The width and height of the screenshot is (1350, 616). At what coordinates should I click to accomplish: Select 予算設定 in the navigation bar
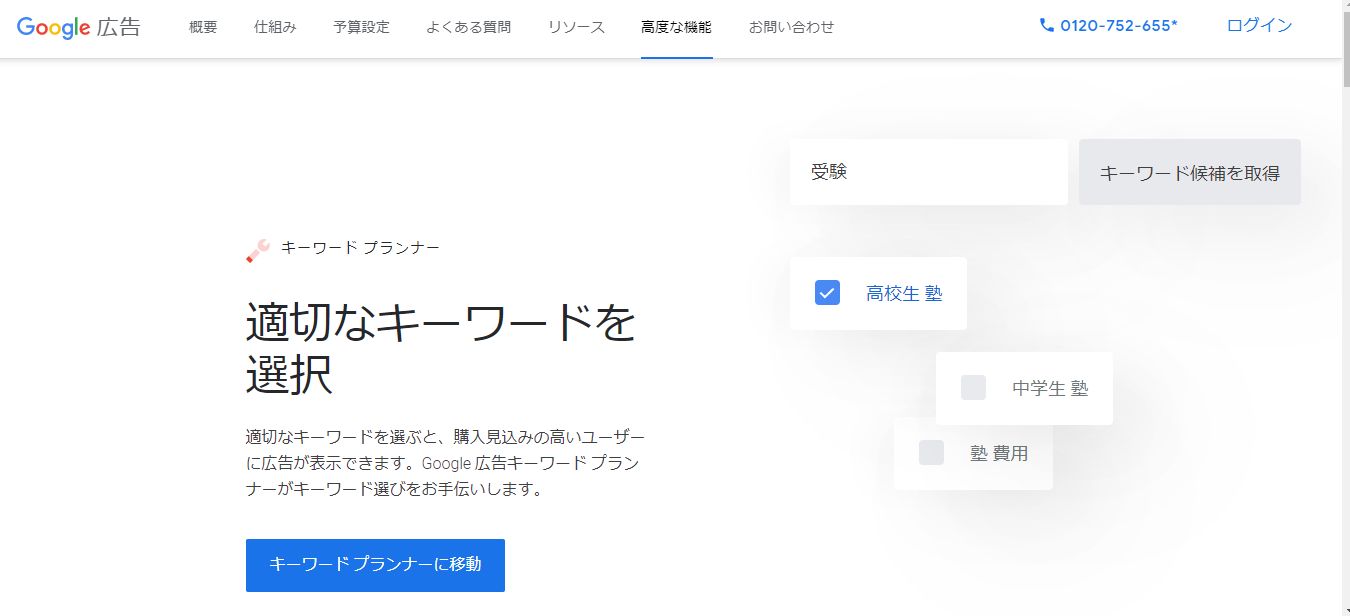[361, 27]
